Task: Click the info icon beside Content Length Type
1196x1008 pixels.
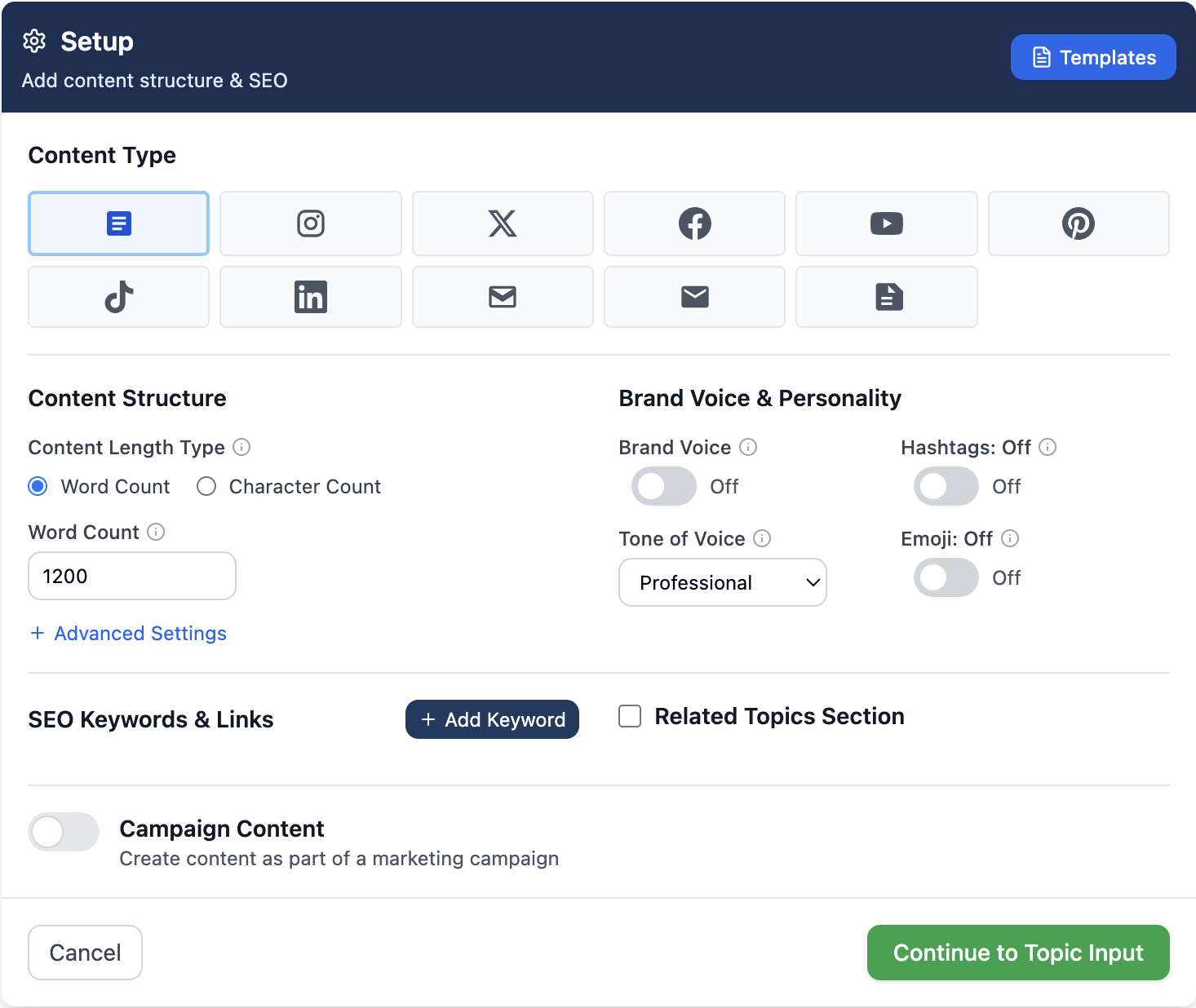Action: click(241, 447)
